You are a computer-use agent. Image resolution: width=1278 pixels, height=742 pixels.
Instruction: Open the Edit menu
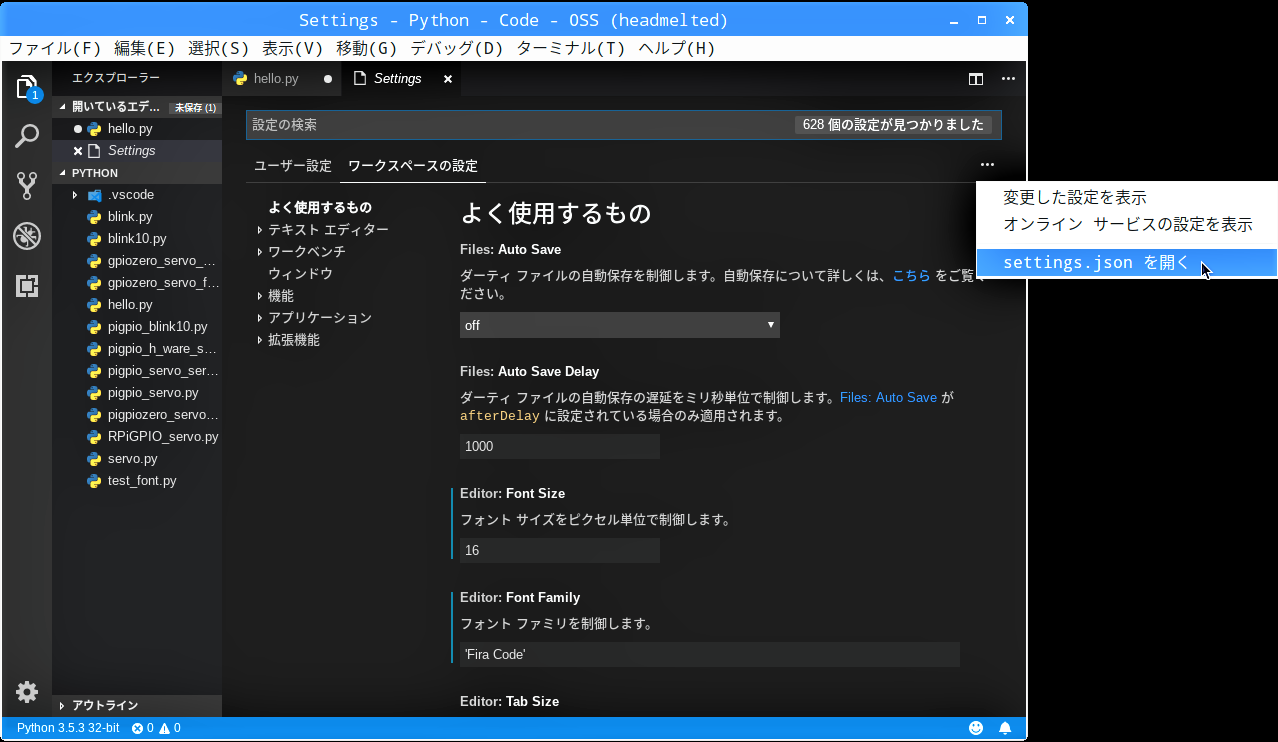(145, 48)
